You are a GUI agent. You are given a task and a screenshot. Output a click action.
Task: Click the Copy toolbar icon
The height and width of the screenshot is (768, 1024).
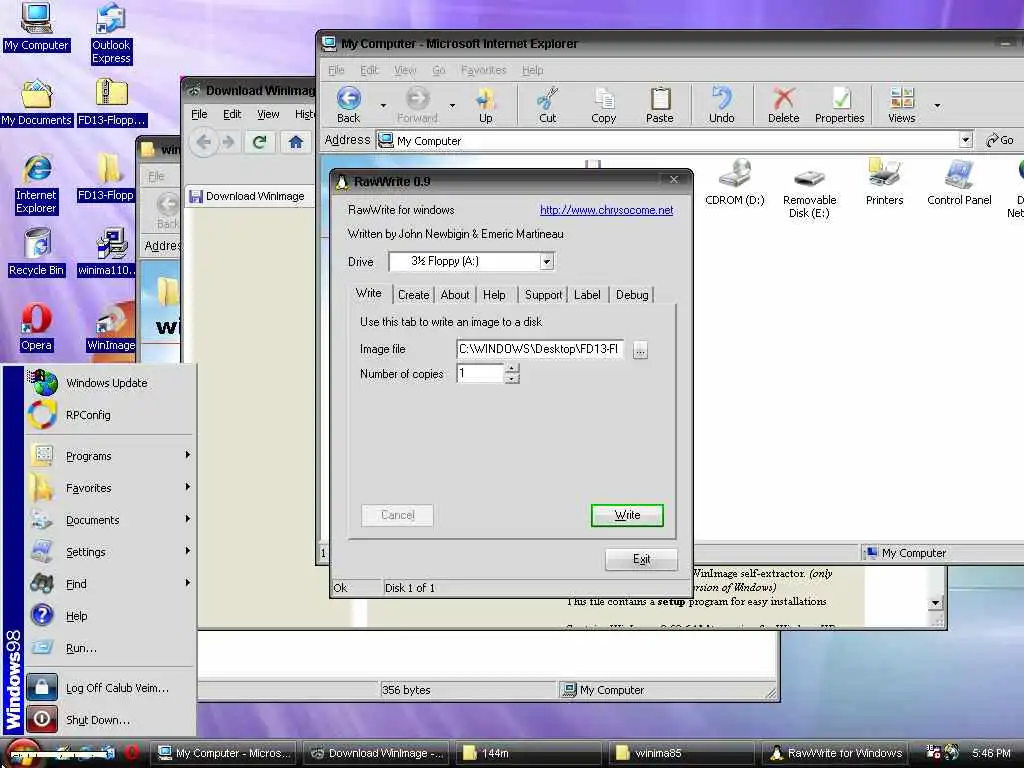pyautogui.click(x=603, y=104)
